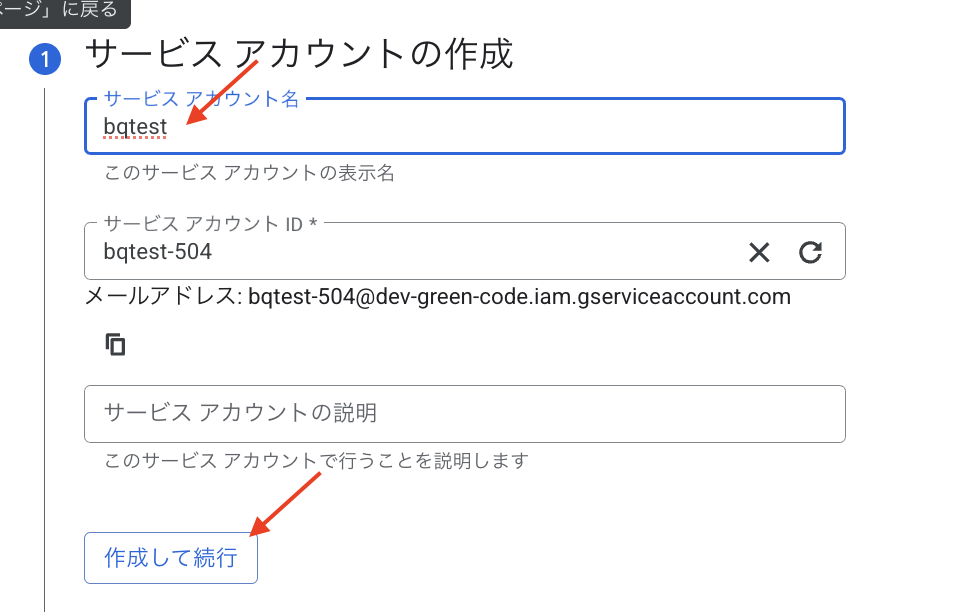Screen dimensions: 964x612
Task: Click the サービス アカウント ID * label
Action: coord(210,223)
